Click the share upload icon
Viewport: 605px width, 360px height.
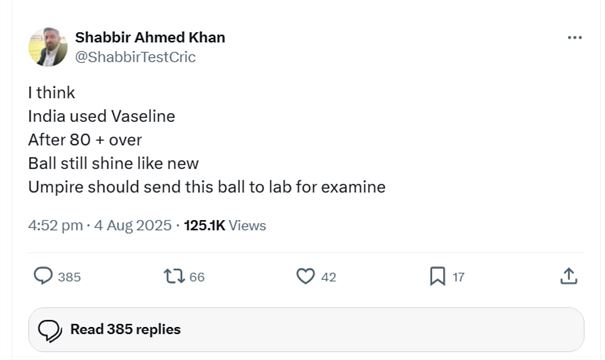569,276
